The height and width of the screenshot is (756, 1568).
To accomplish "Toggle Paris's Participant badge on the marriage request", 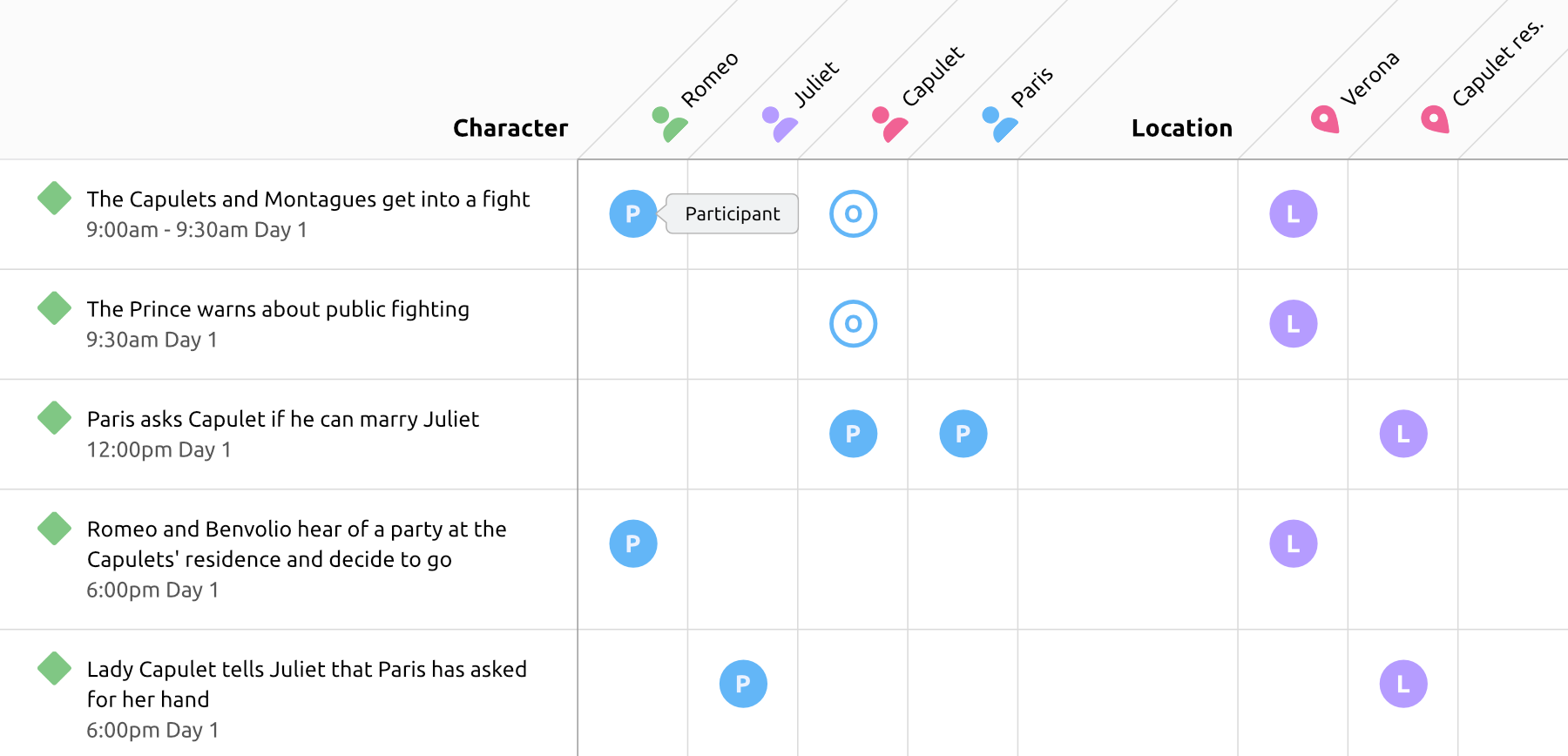I will pyautogui.click(x=963, y=433).
